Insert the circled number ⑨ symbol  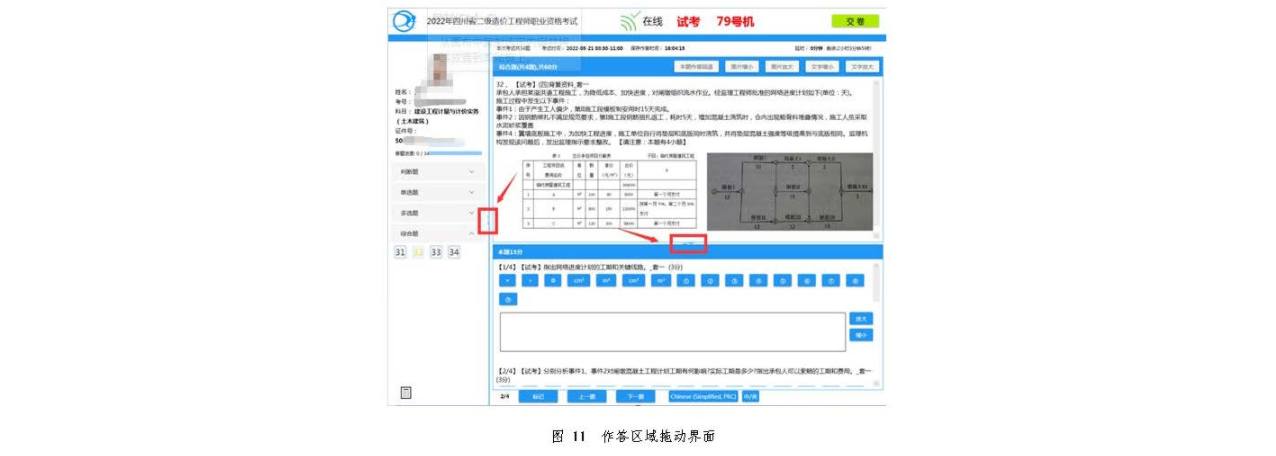pos(508,299)
